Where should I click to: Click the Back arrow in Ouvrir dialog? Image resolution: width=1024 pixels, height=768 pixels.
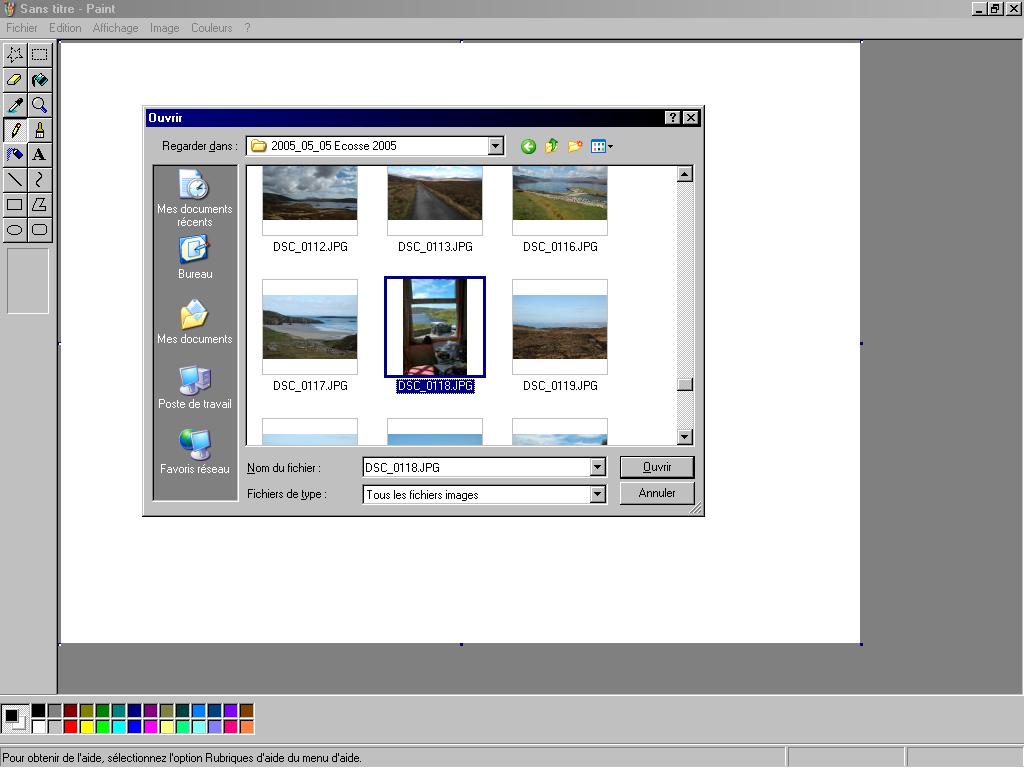pos(528,146)
